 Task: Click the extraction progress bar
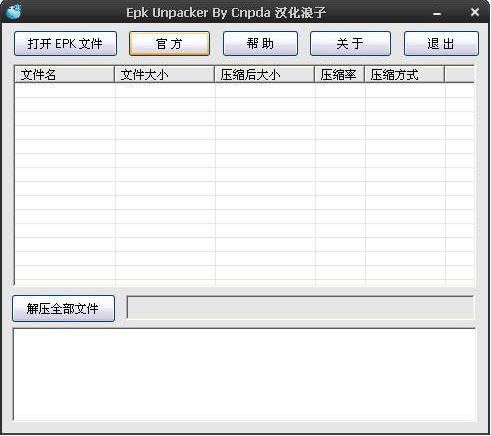coord(300,307)
